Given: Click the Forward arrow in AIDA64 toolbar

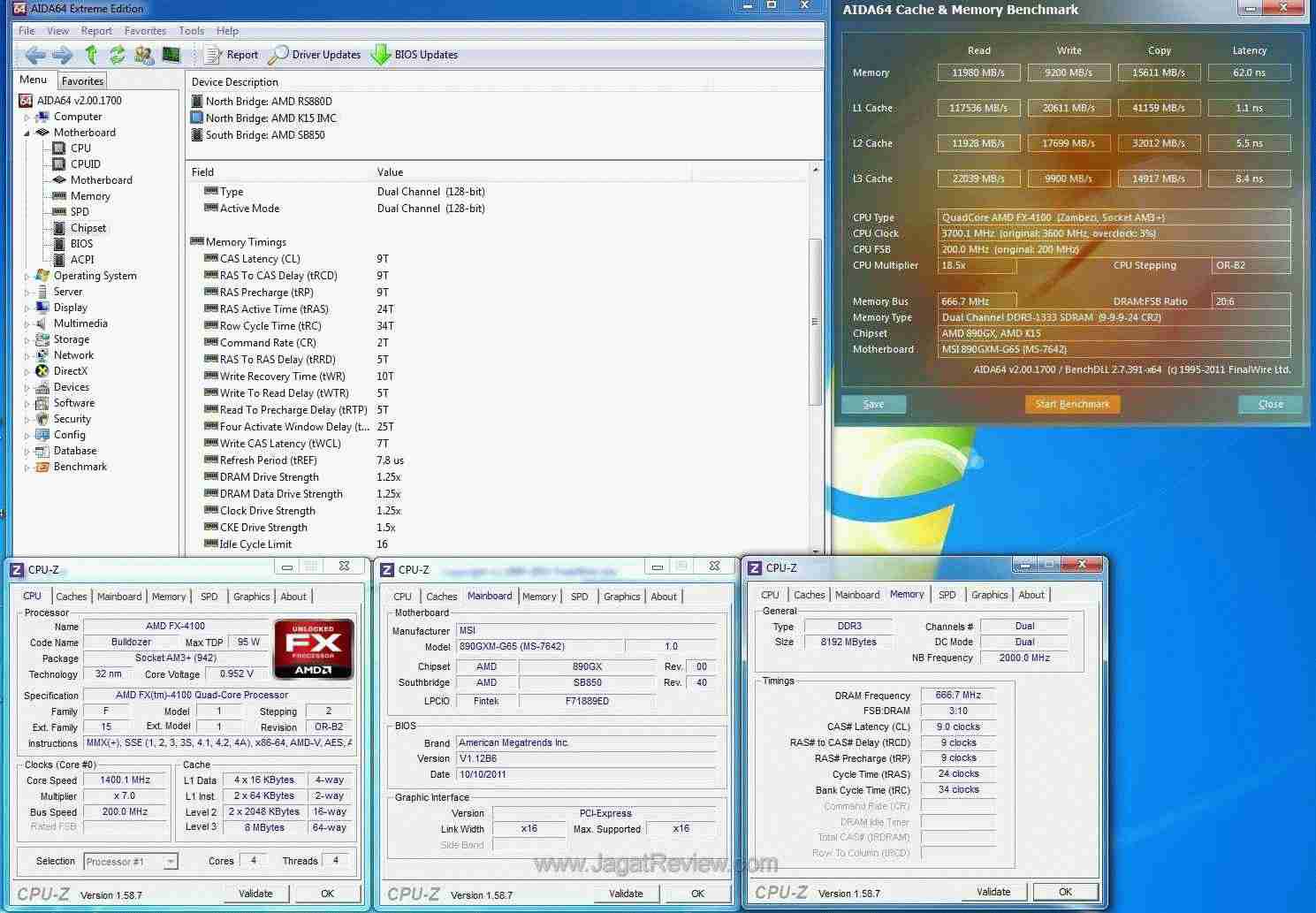Looking at the screenshot, I should pyautogui.click(x=62, y=55).
